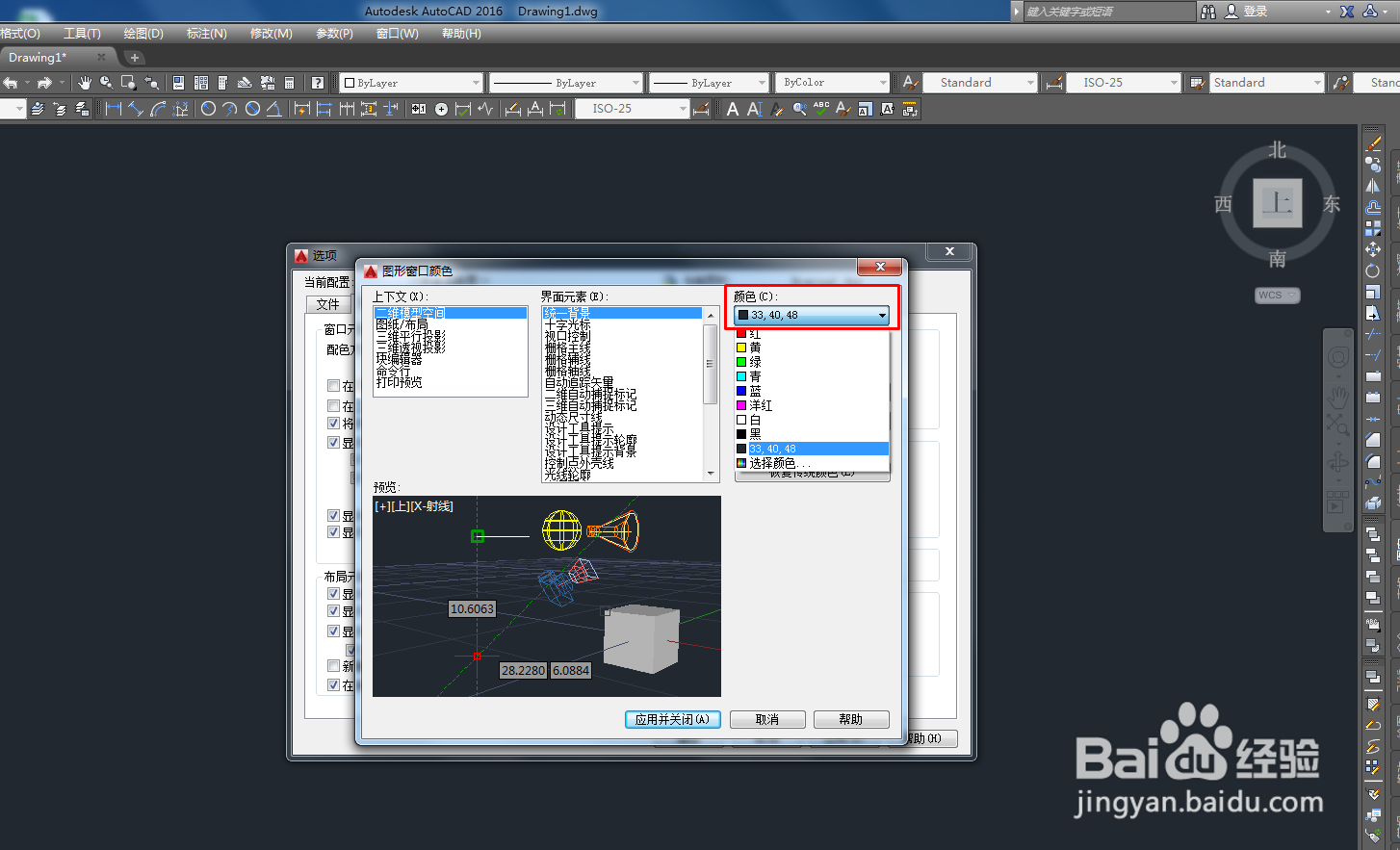Select the Diameter dimension tool
The width and height of the screenshot is (1400, 850).
coord(252,109)
